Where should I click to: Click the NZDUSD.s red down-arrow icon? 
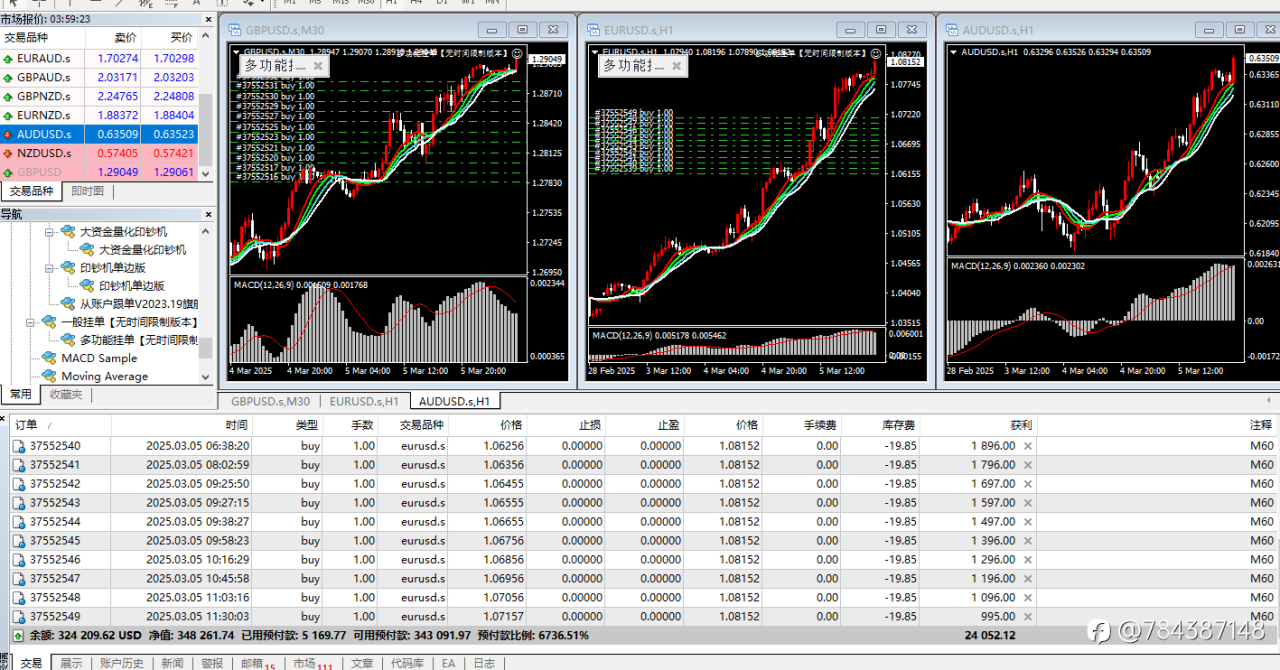[x=9, y=154]
